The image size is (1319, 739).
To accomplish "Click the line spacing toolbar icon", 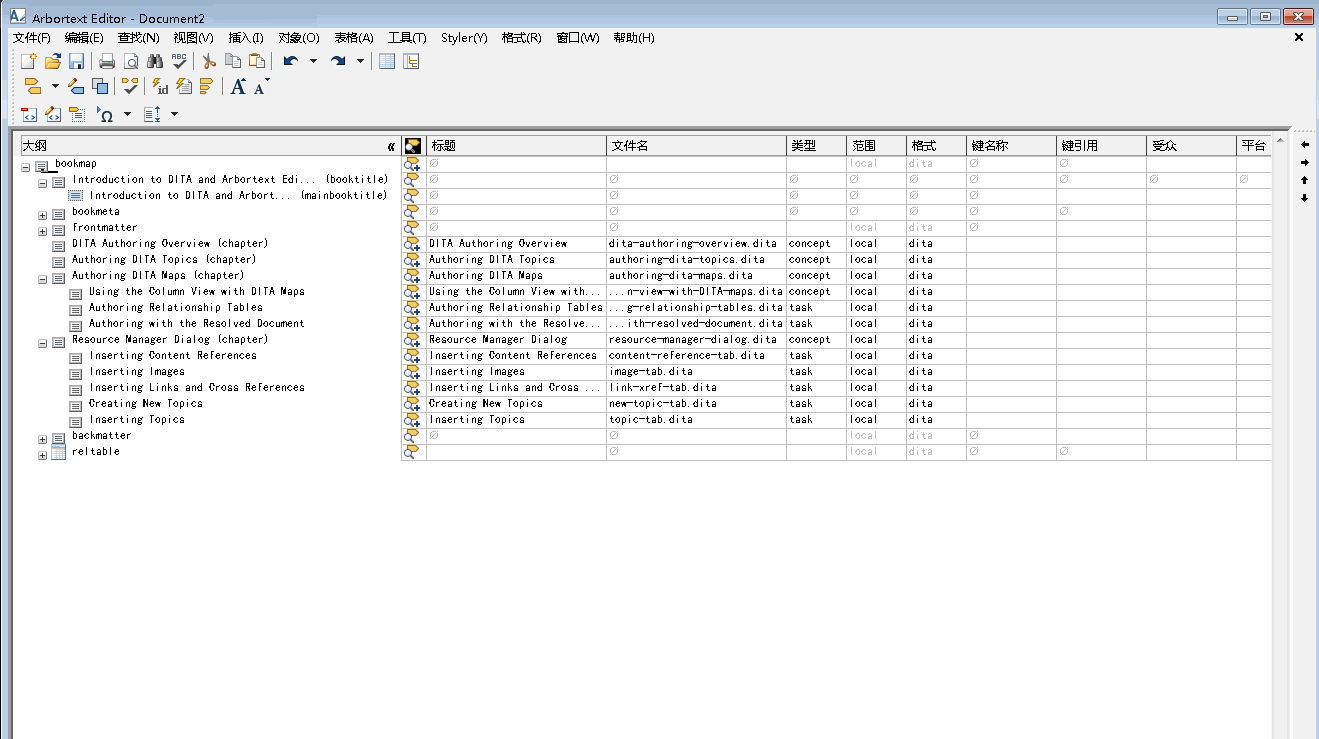I will click(x=152, y=115).
